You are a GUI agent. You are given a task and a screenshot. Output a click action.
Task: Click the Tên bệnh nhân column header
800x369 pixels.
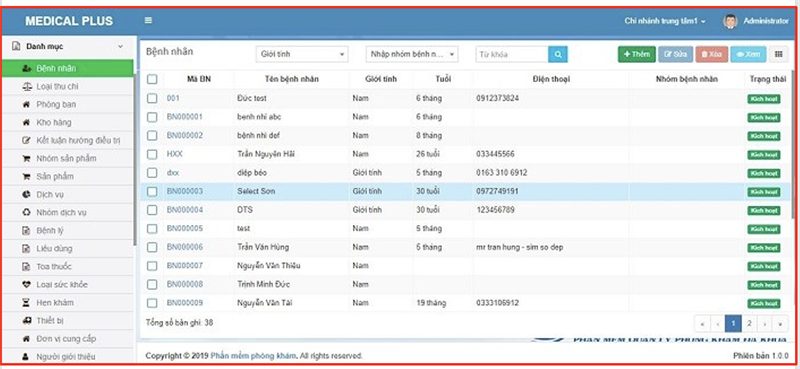tap(292, 79)
